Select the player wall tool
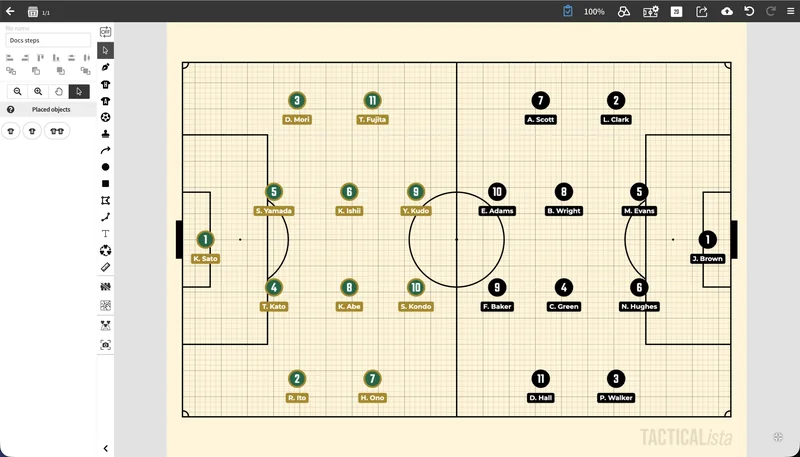The image size is (800, 457). (x=106, y=287)
